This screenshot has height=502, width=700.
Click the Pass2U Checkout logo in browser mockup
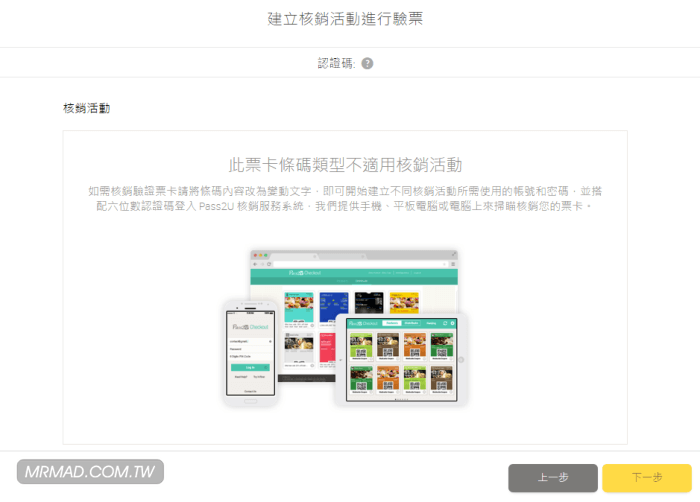[x=303, y=271]
